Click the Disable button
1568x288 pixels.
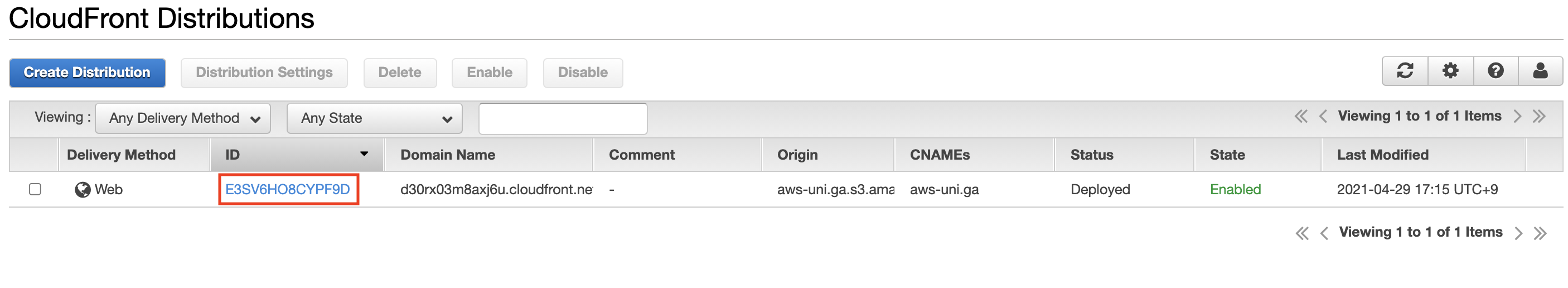(583, 73)
